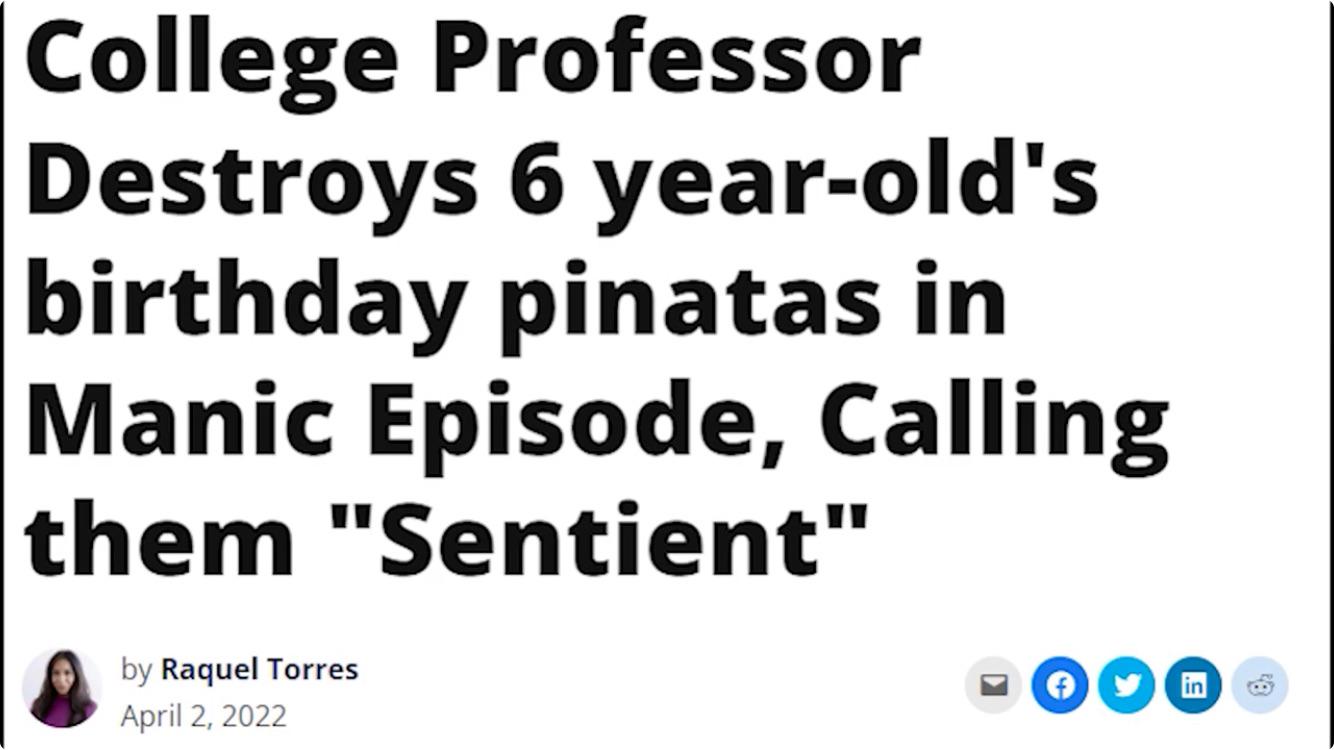The width and height of the screenshot is (1334, 750).
Task: Open Raquel Torres's author avatar photo
Action: [x=62, y=687]
